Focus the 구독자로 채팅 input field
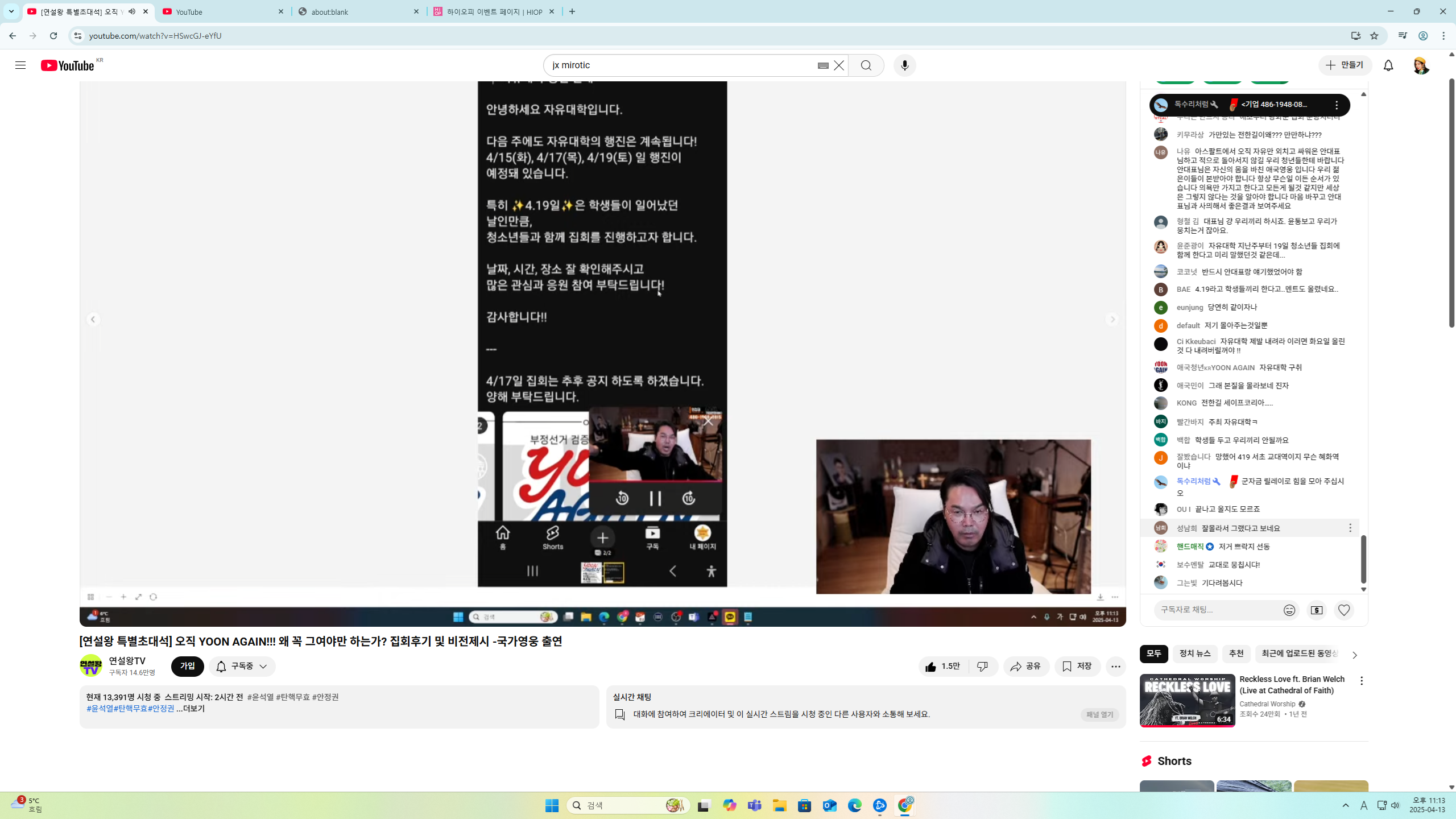This screenshot has height=819, width=1456. pos(1217,610)
